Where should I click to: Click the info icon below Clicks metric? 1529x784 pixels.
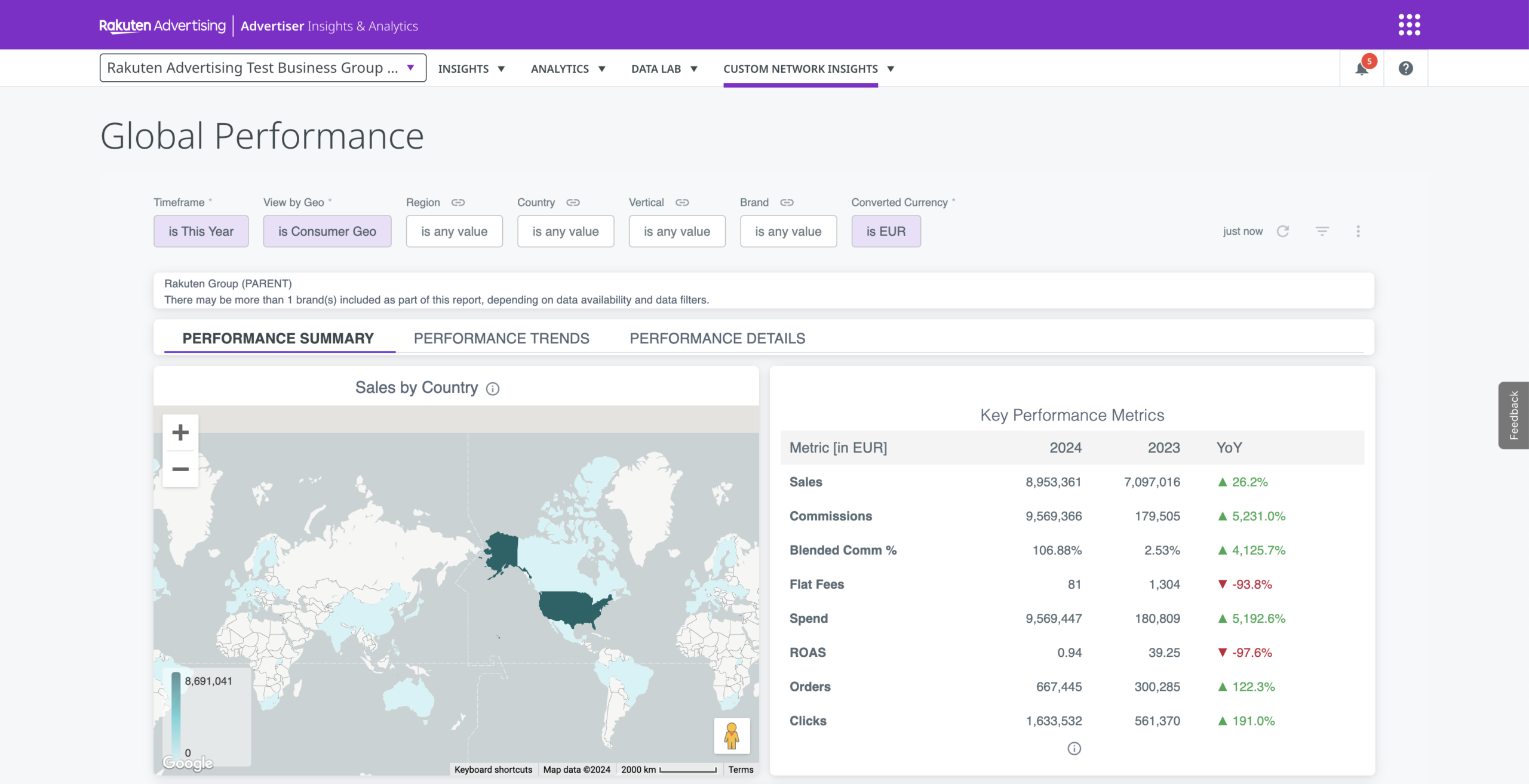pyautogui.click(x=1074, y=749)
